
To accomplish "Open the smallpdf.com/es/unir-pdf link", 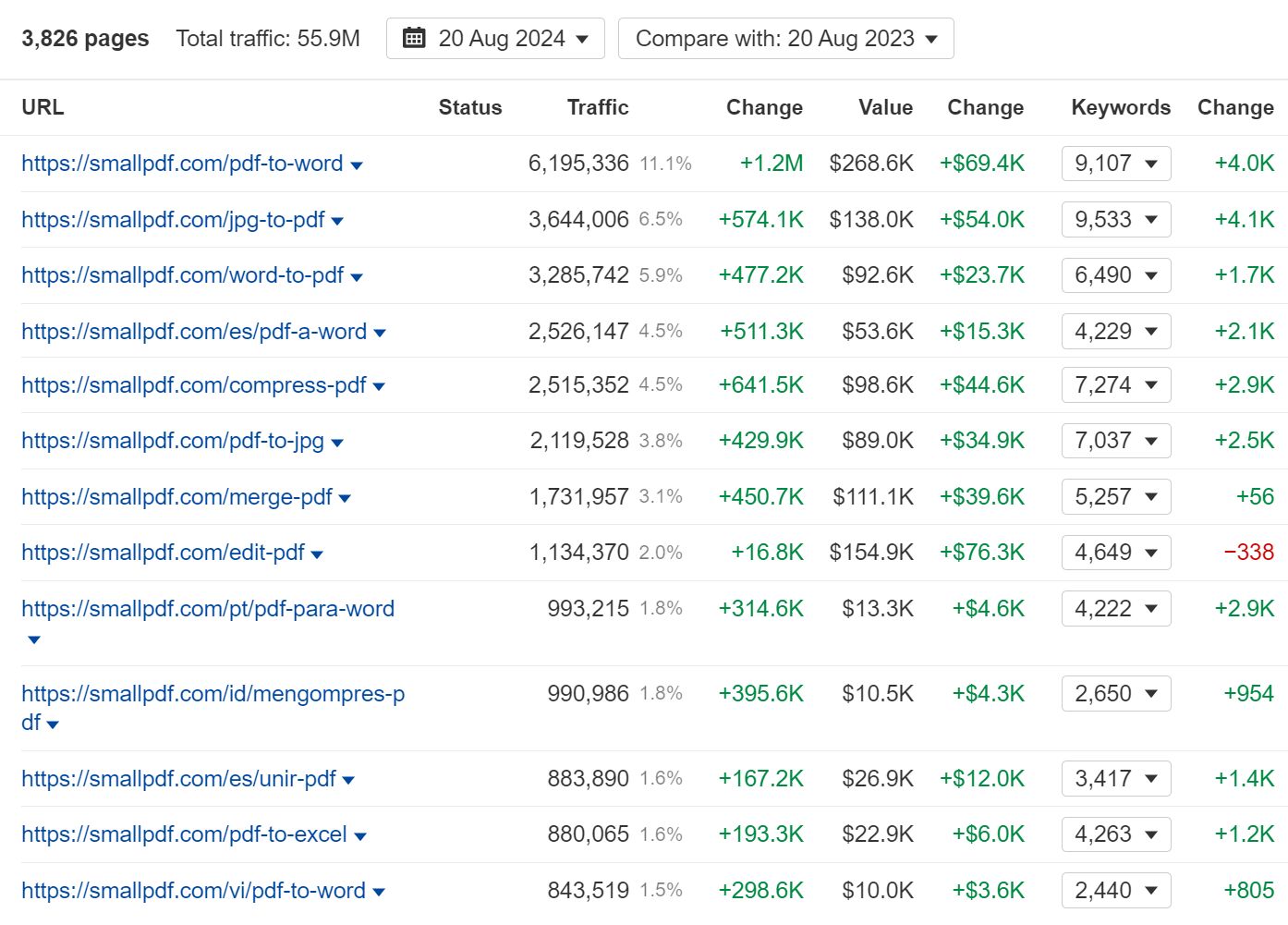I will (x=178, y=779).
